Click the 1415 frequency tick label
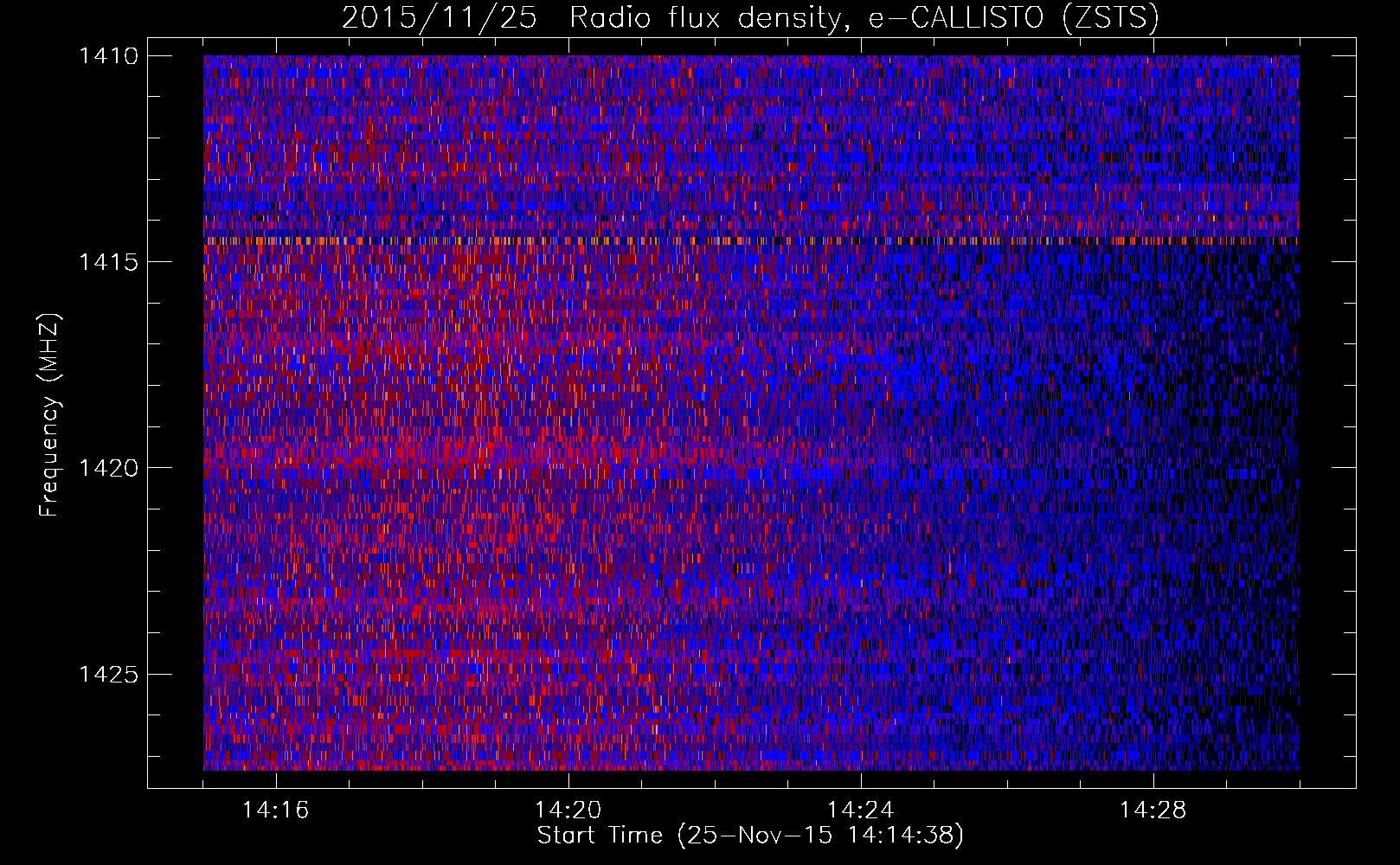The height and width of the screenshot is (865, 1400). point(108,262)
